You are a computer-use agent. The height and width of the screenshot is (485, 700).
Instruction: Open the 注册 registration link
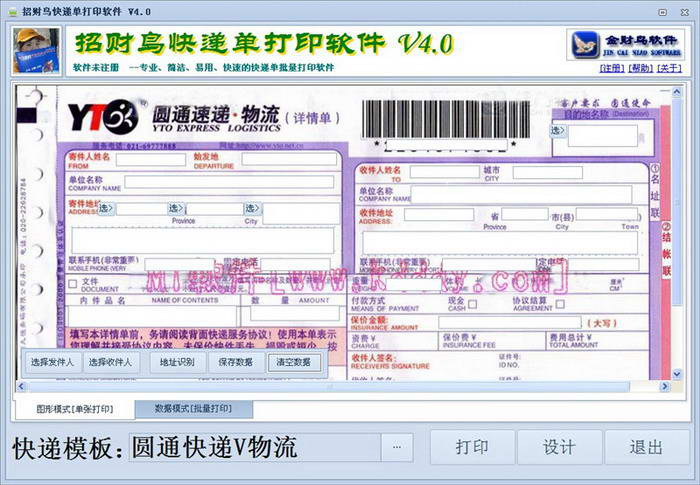(612, 68)
